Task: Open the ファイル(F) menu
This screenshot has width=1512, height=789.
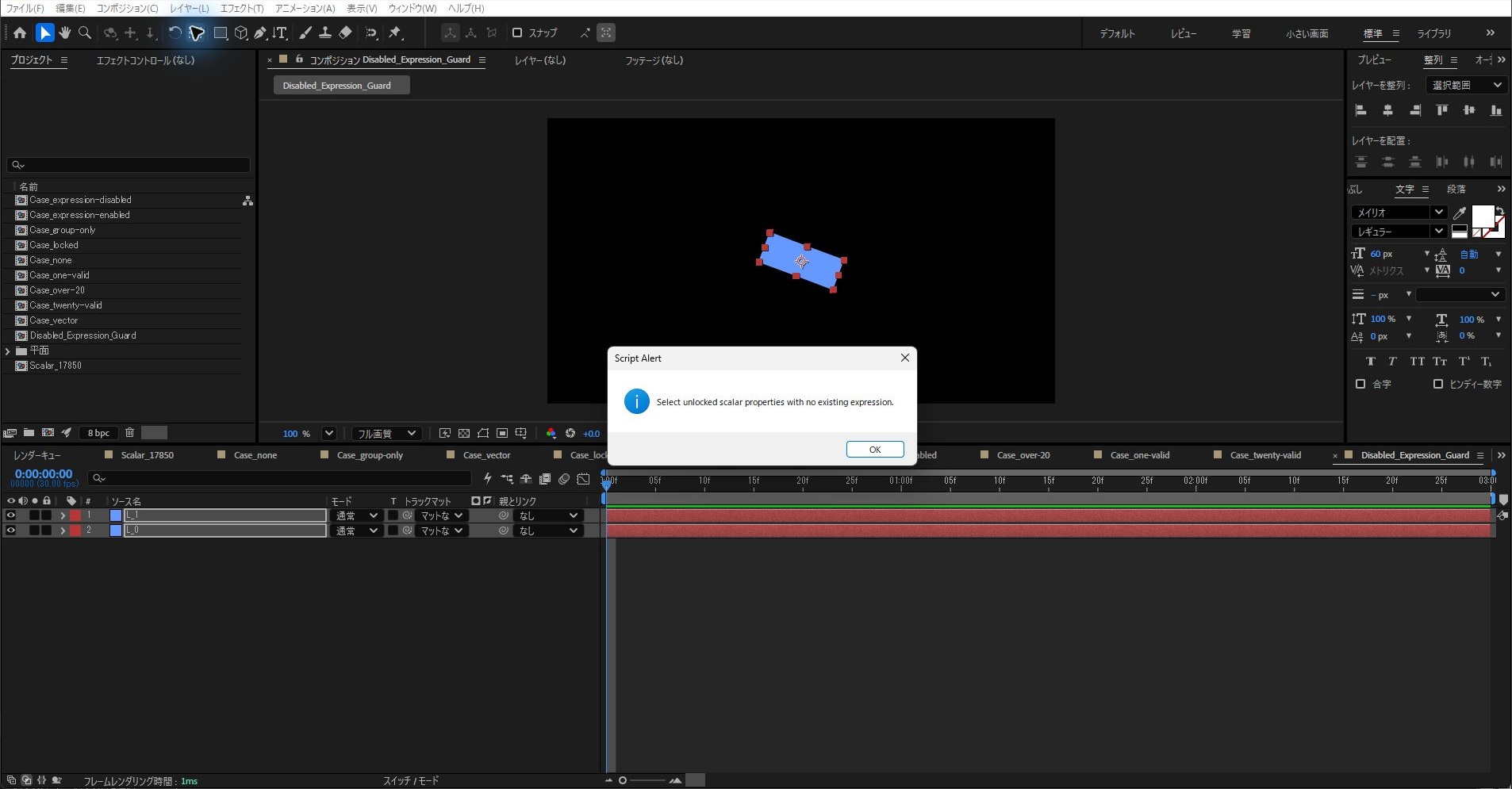Action: coord(25,8)
